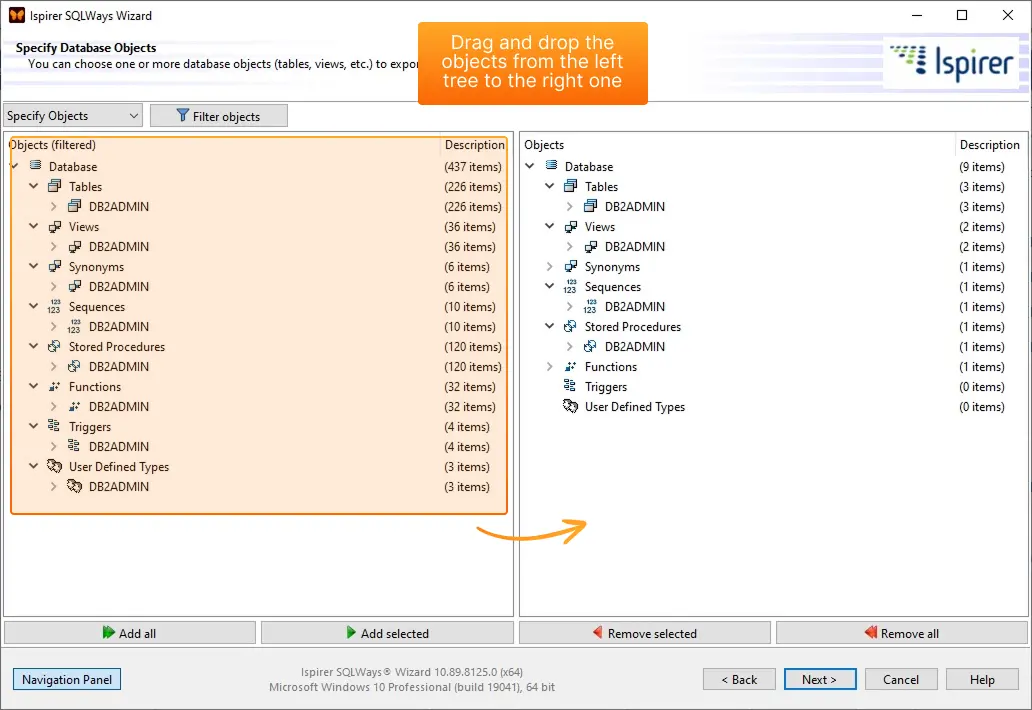Open Help from the wizard footer

click(x=982, y=679)
